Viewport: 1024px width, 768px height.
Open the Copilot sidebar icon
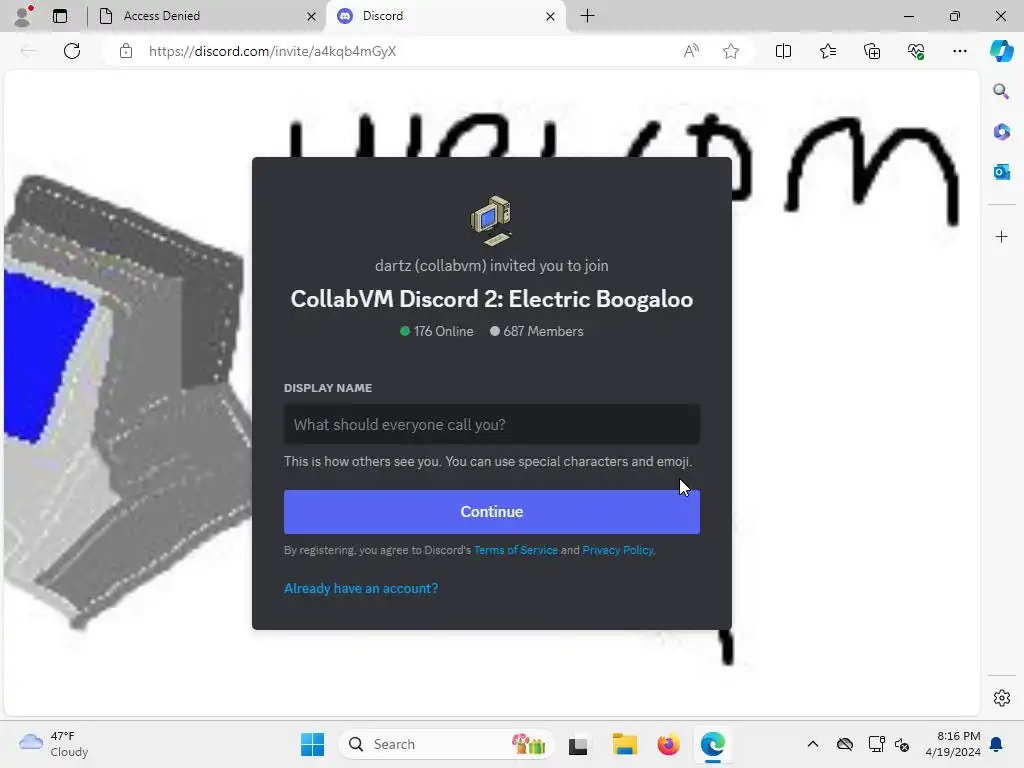(x=1001, y=51)
